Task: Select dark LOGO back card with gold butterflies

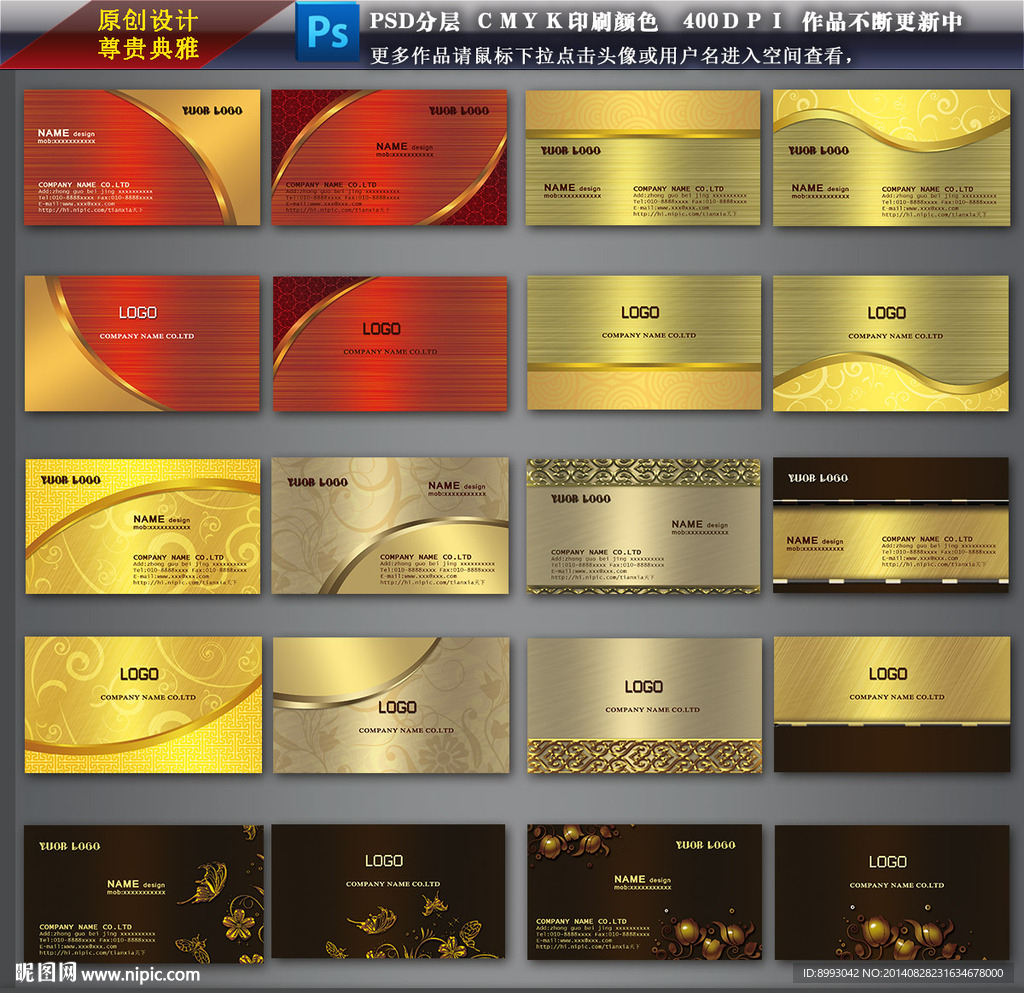Action: [x=389, y=891]
